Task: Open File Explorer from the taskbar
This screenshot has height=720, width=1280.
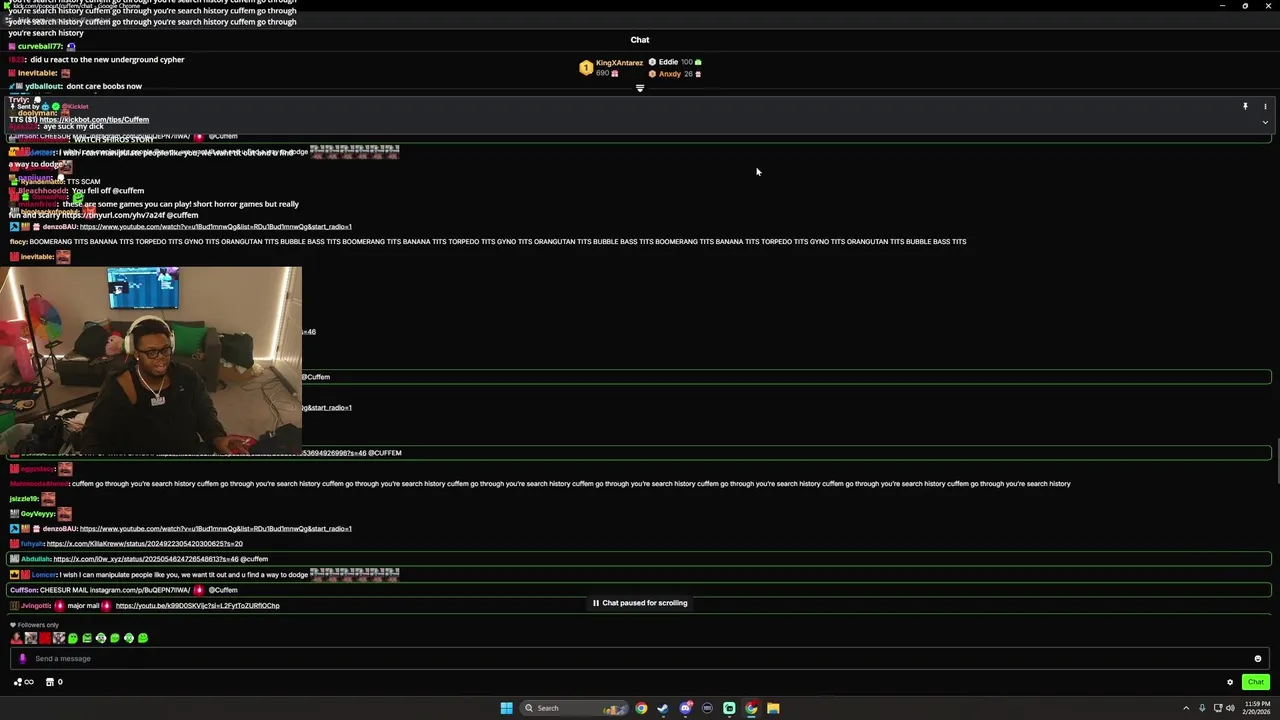Action: [x=773, y=708]
